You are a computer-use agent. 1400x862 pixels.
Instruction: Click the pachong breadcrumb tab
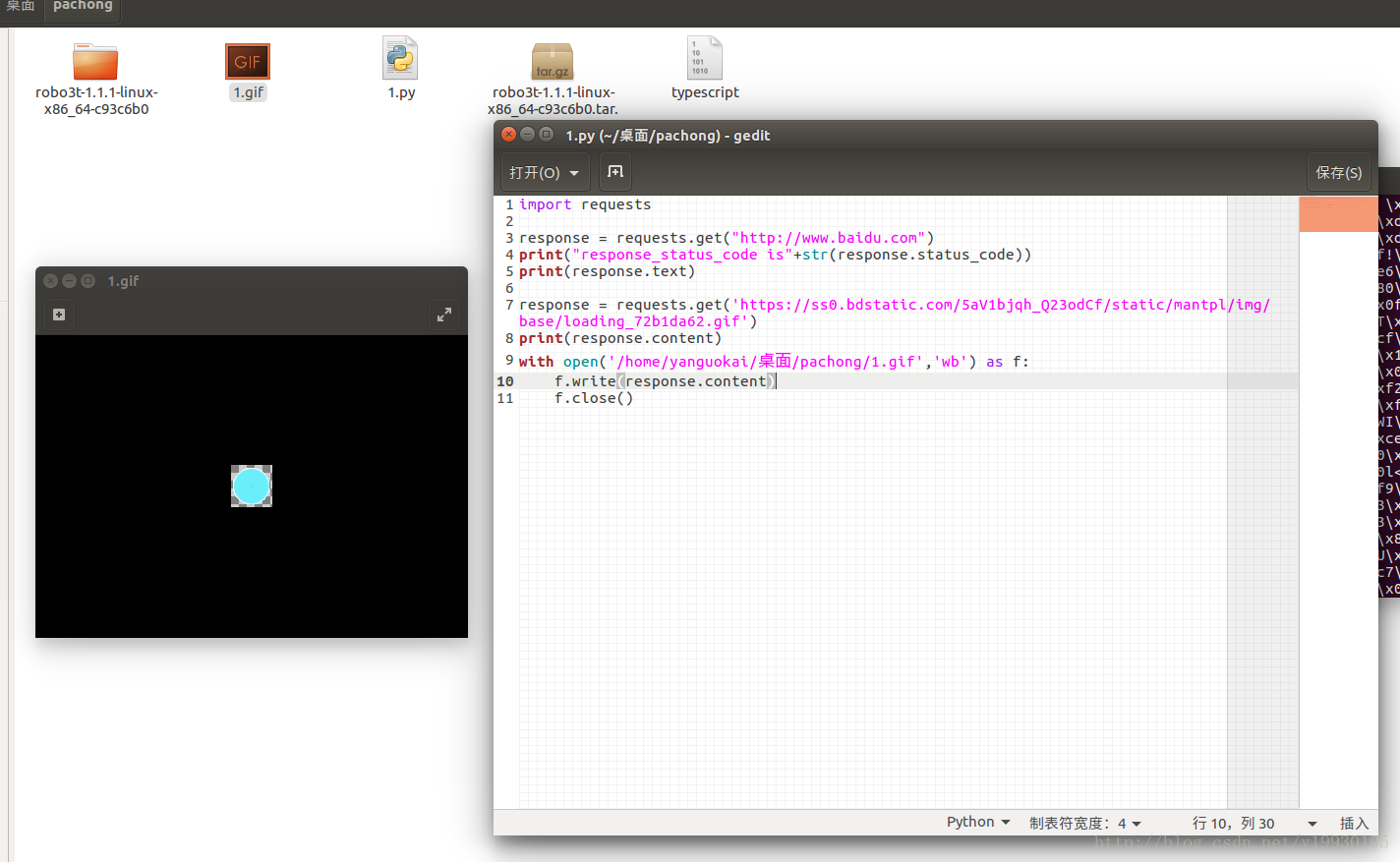pos(83,6)
